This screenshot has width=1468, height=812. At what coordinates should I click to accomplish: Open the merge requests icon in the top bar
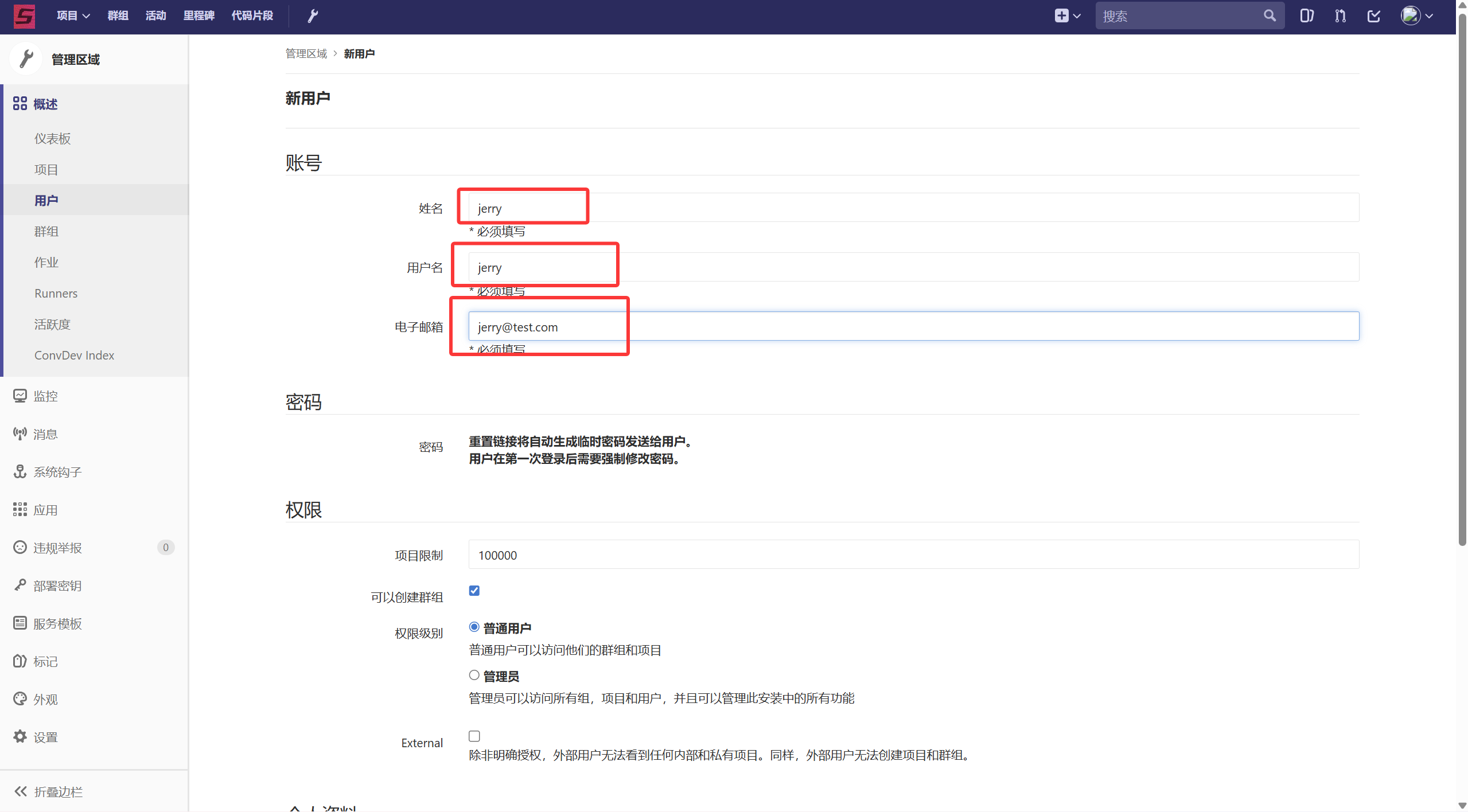pyautogui.click(x=1340, y=15)
